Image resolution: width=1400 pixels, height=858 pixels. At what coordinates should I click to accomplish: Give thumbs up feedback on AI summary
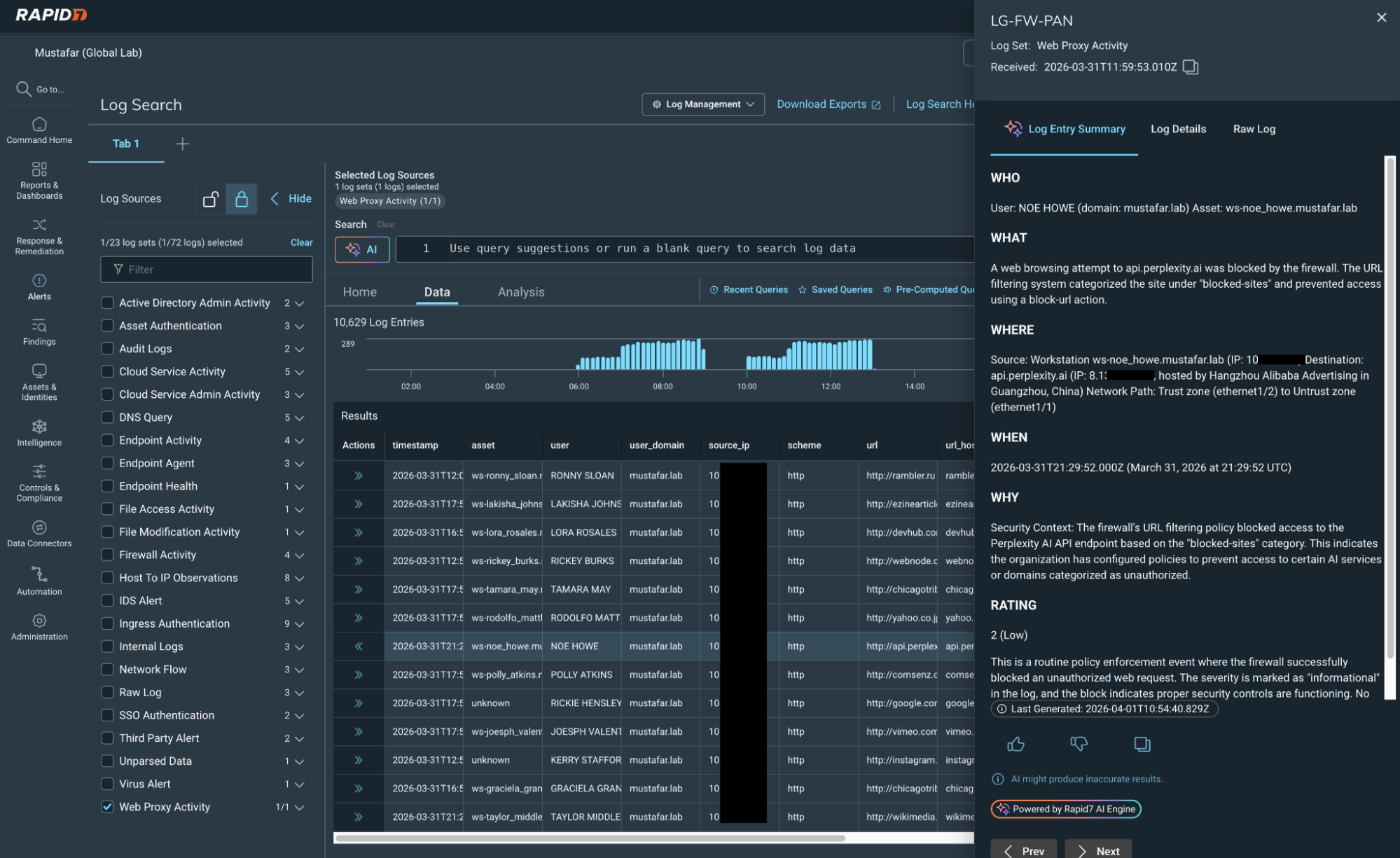point(1016,744)
